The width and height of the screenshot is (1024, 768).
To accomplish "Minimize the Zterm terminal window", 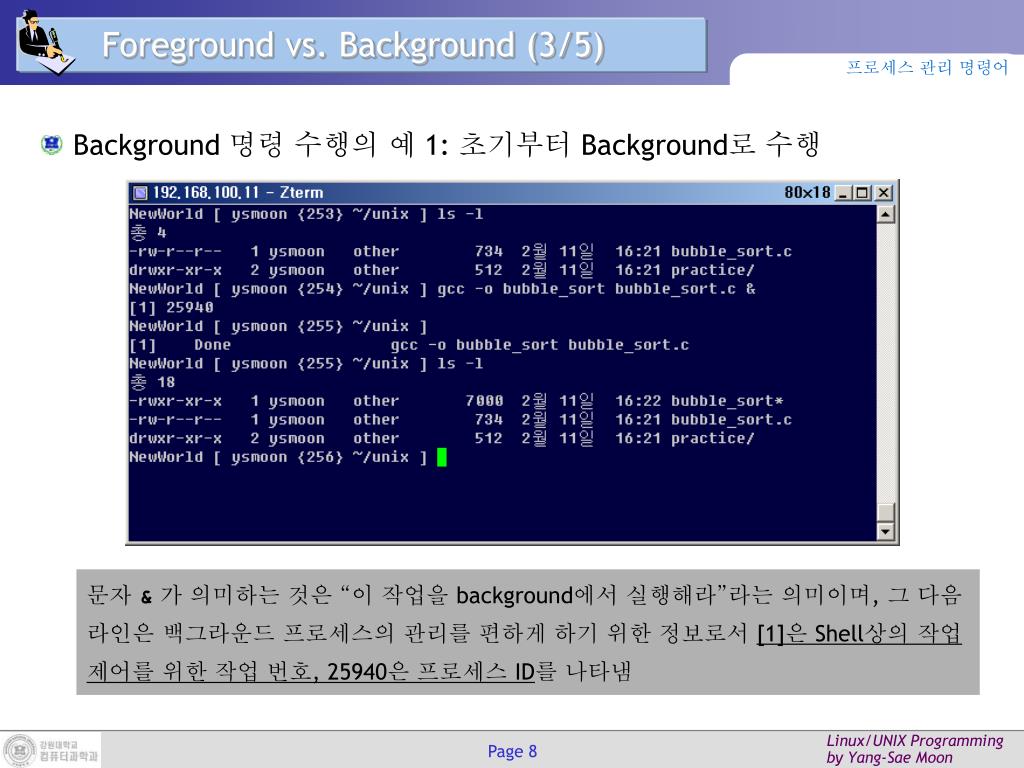I will (844, 193).
